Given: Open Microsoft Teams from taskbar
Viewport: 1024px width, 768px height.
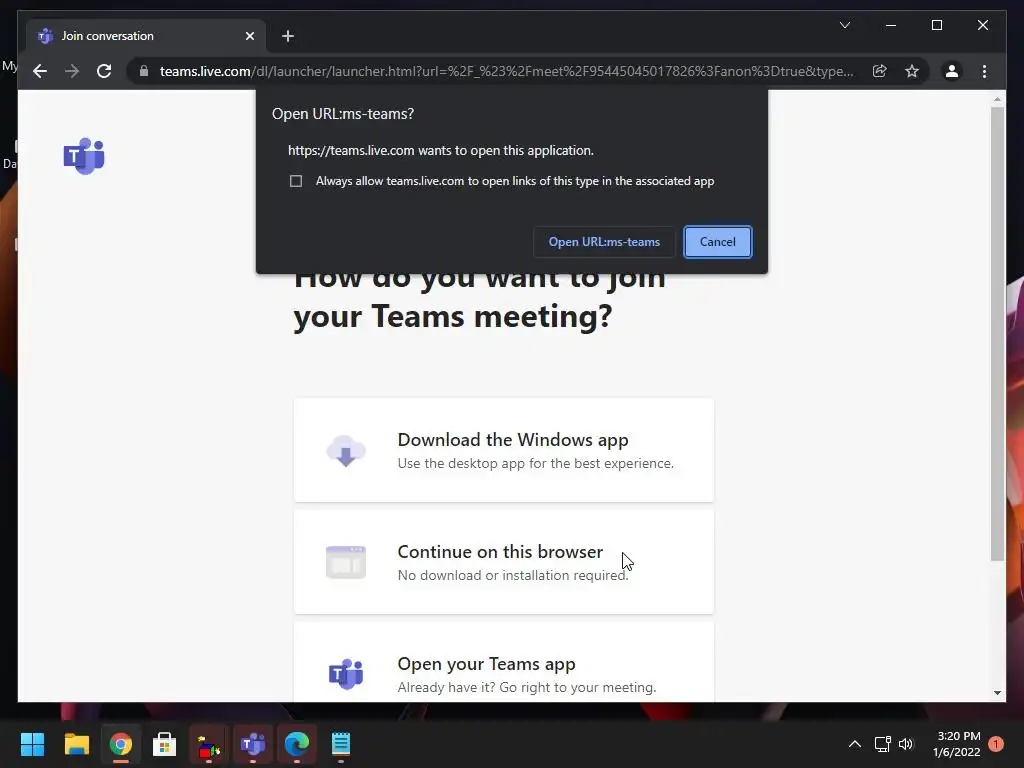Looking at the screenshot, I should tap(253, 744).
